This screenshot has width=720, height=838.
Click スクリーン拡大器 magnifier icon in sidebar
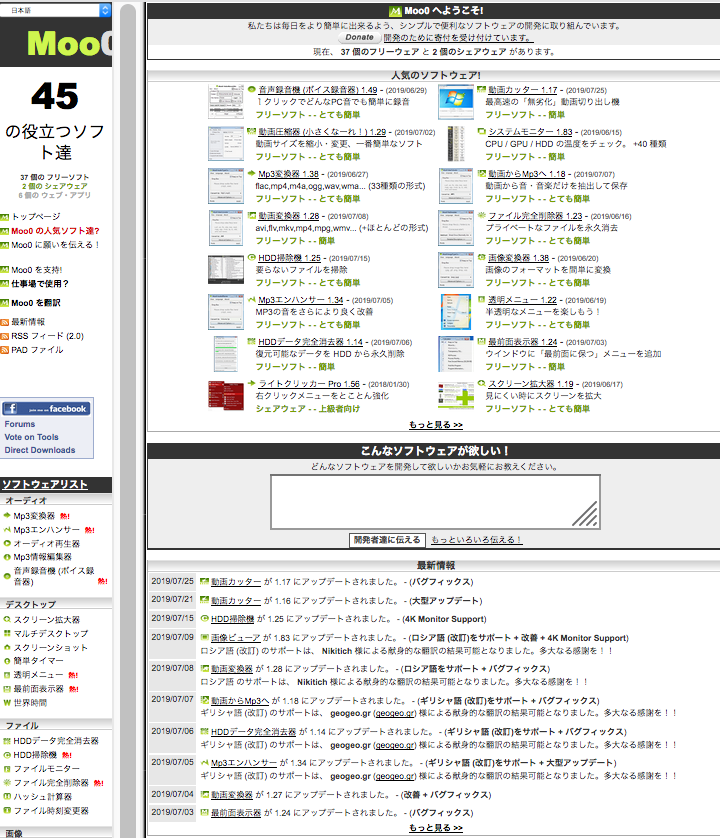(x=7, y=619)
